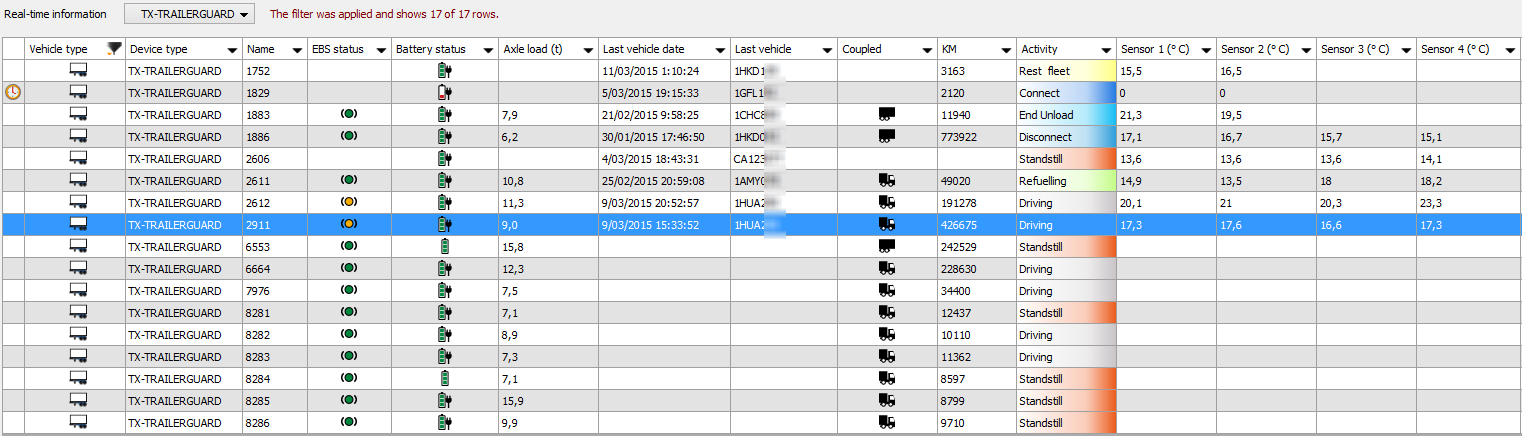The height and width of the screenshot is (436, 1522).
Task: Click the coupled truck icon in row 6553
Action: 885,247
